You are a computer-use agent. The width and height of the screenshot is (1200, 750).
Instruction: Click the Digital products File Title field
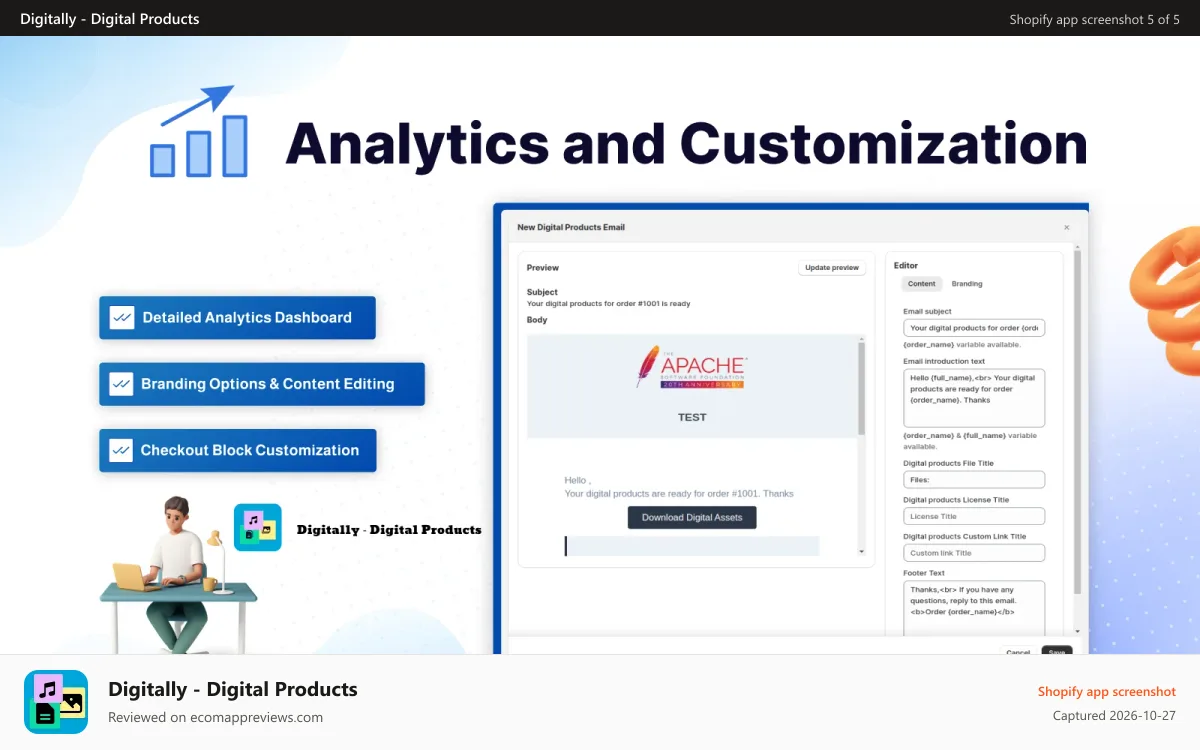click(x=974, y=480)
